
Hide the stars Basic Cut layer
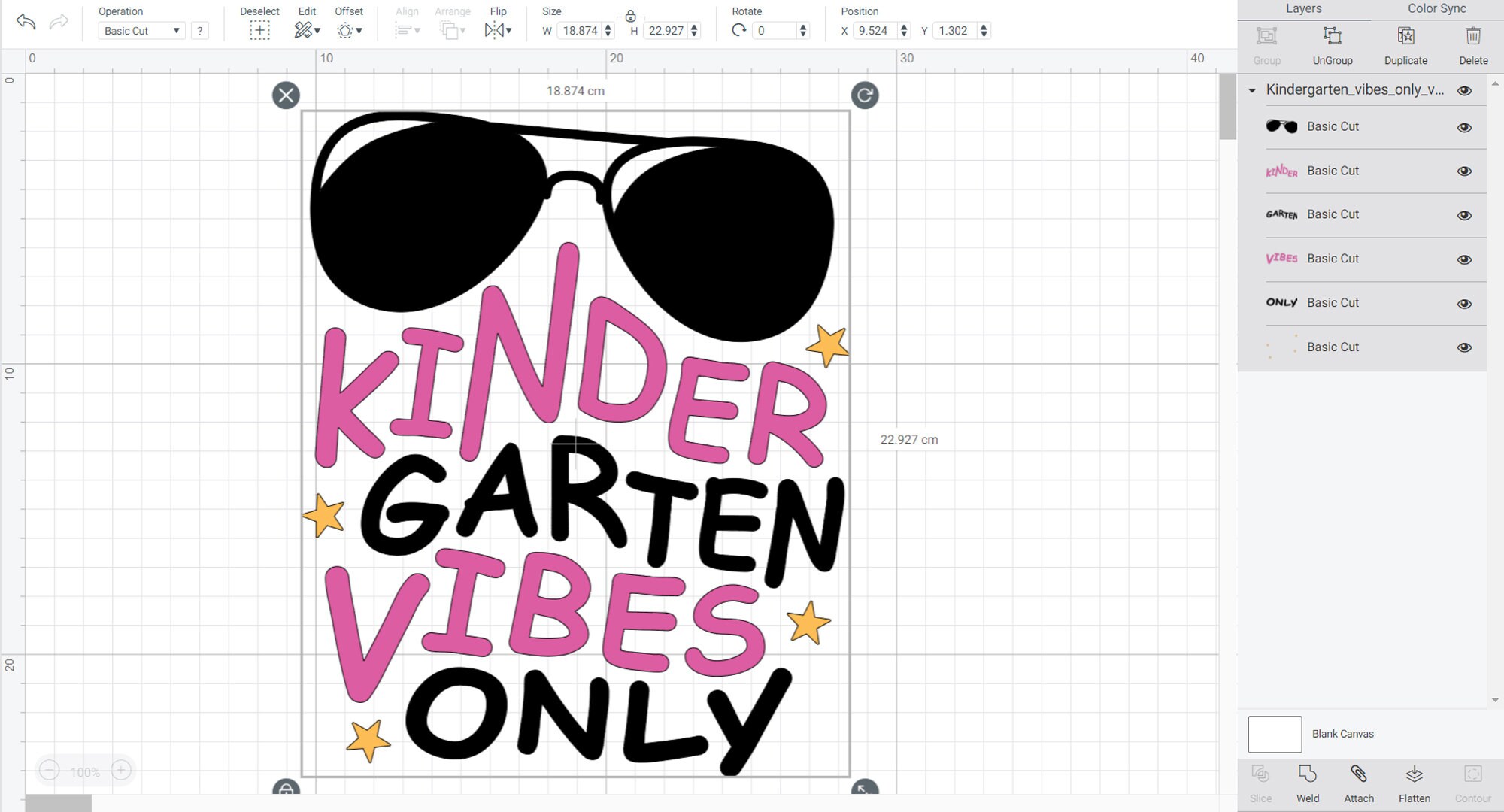(1464, 348)
